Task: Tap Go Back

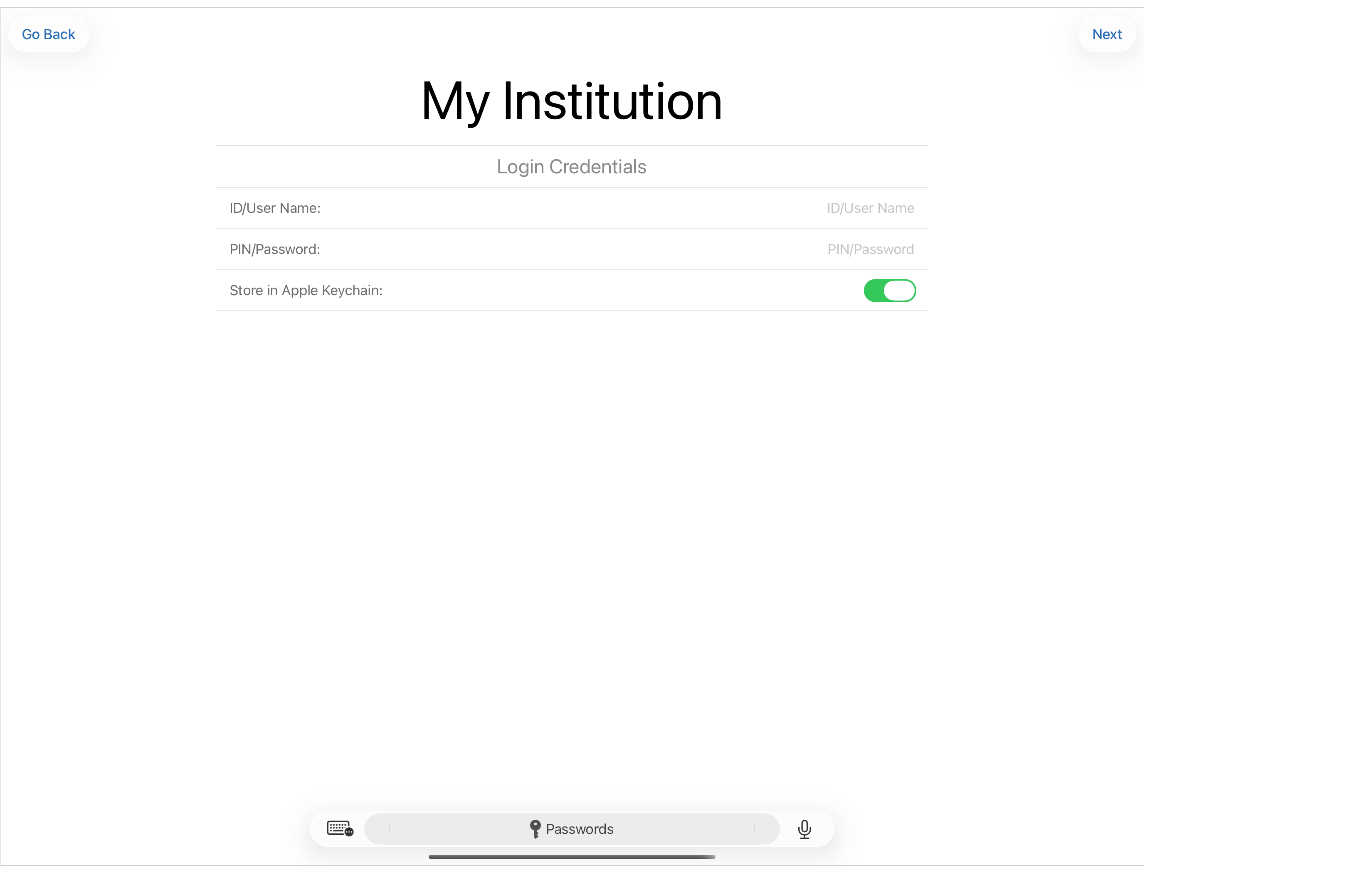Action: [48, 34]
